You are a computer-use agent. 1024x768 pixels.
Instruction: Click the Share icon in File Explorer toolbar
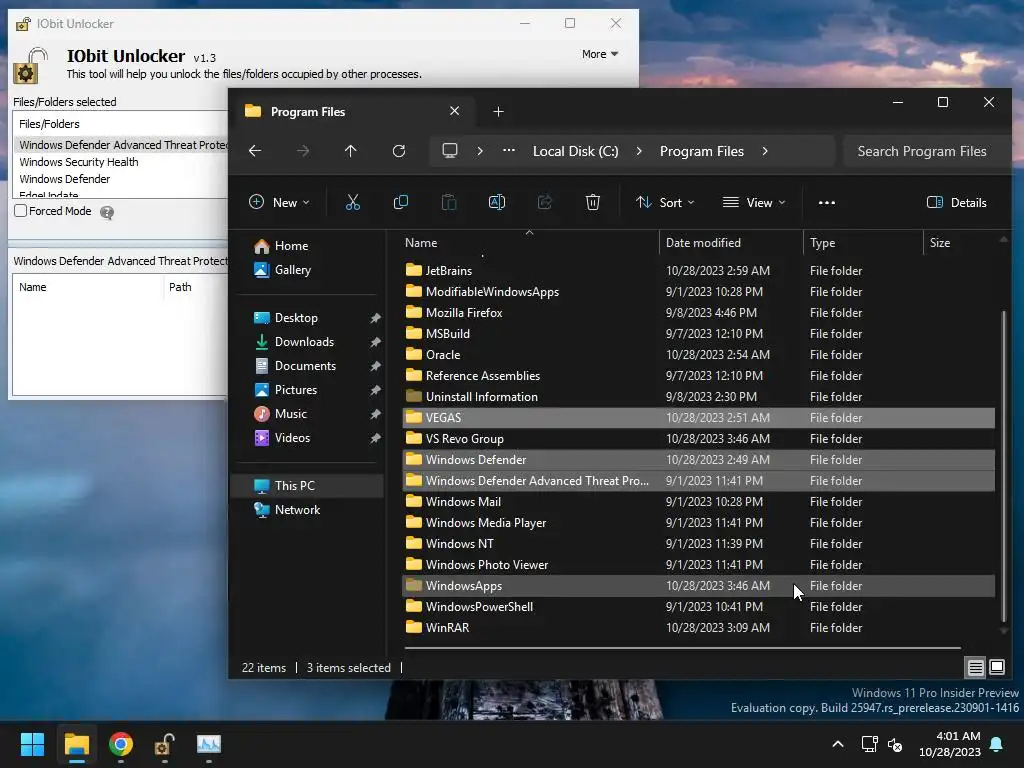point(545,202)
